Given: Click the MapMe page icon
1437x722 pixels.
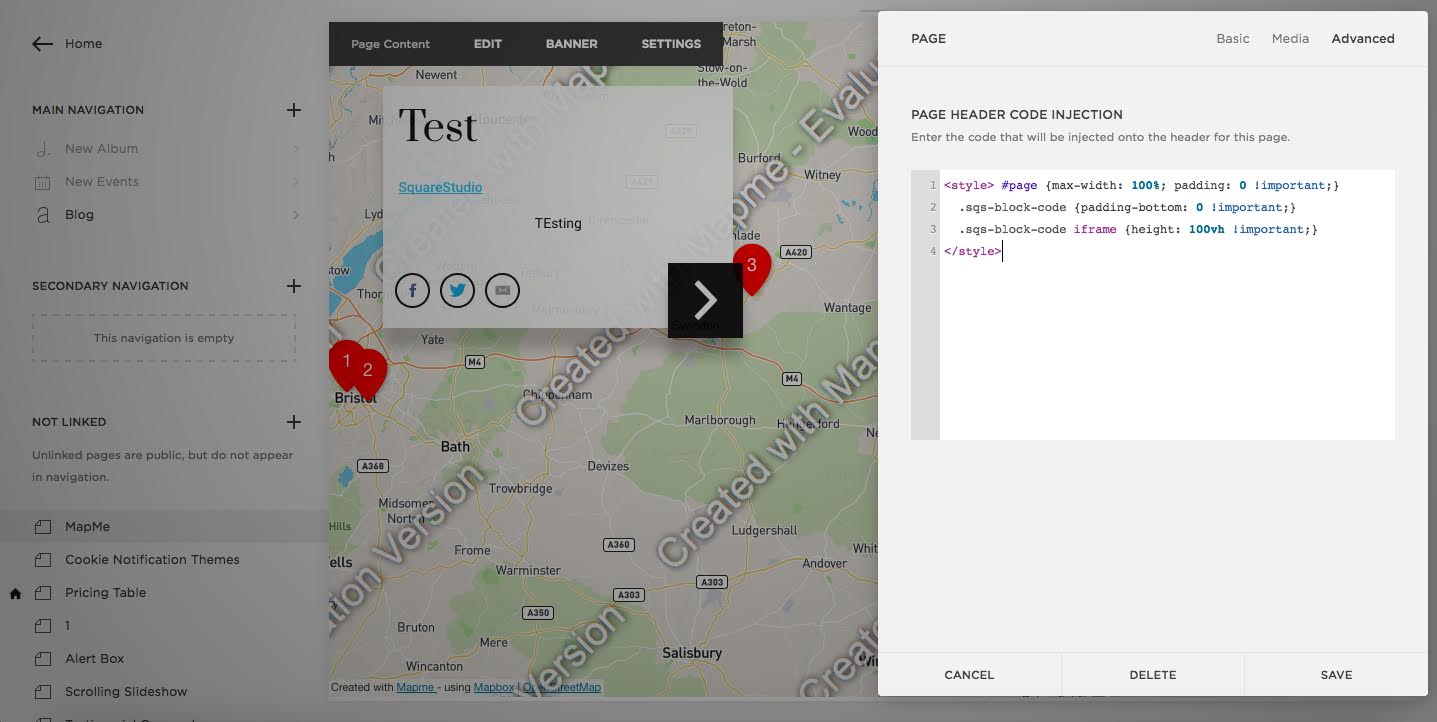Looking at the screenshot, I should 42,527.
